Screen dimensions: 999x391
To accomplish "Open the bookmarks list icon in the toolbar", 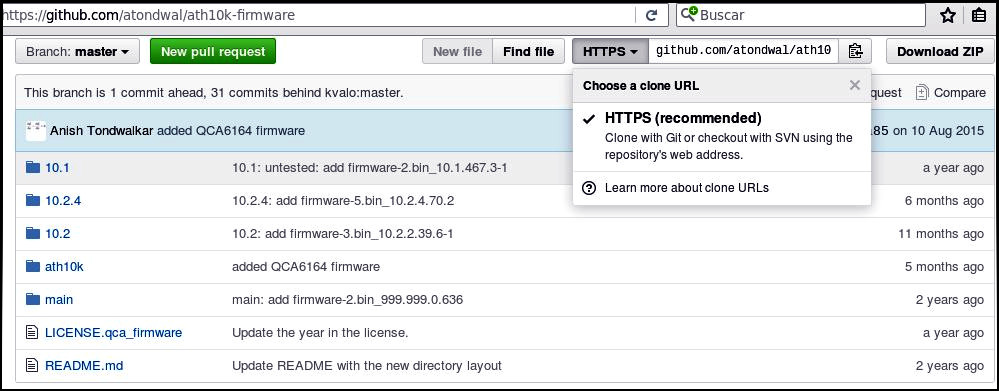I will point(979,15).
